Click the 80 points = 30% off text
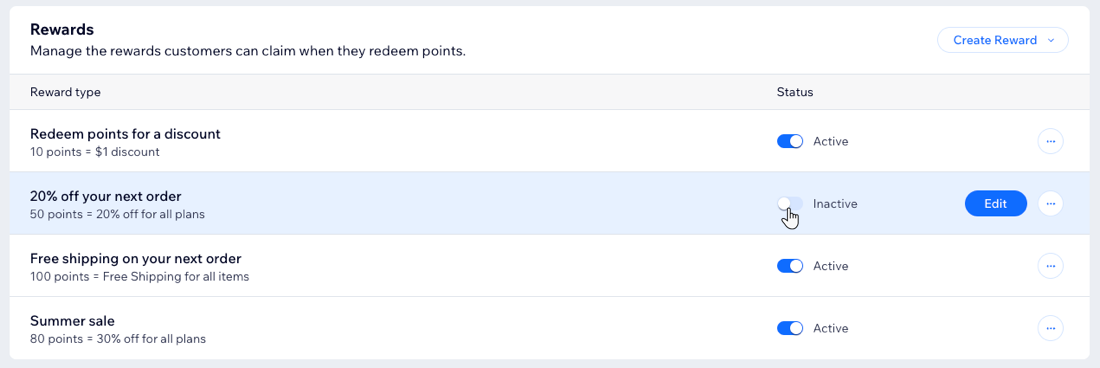1100x368 pixels. tap(118, 339)
